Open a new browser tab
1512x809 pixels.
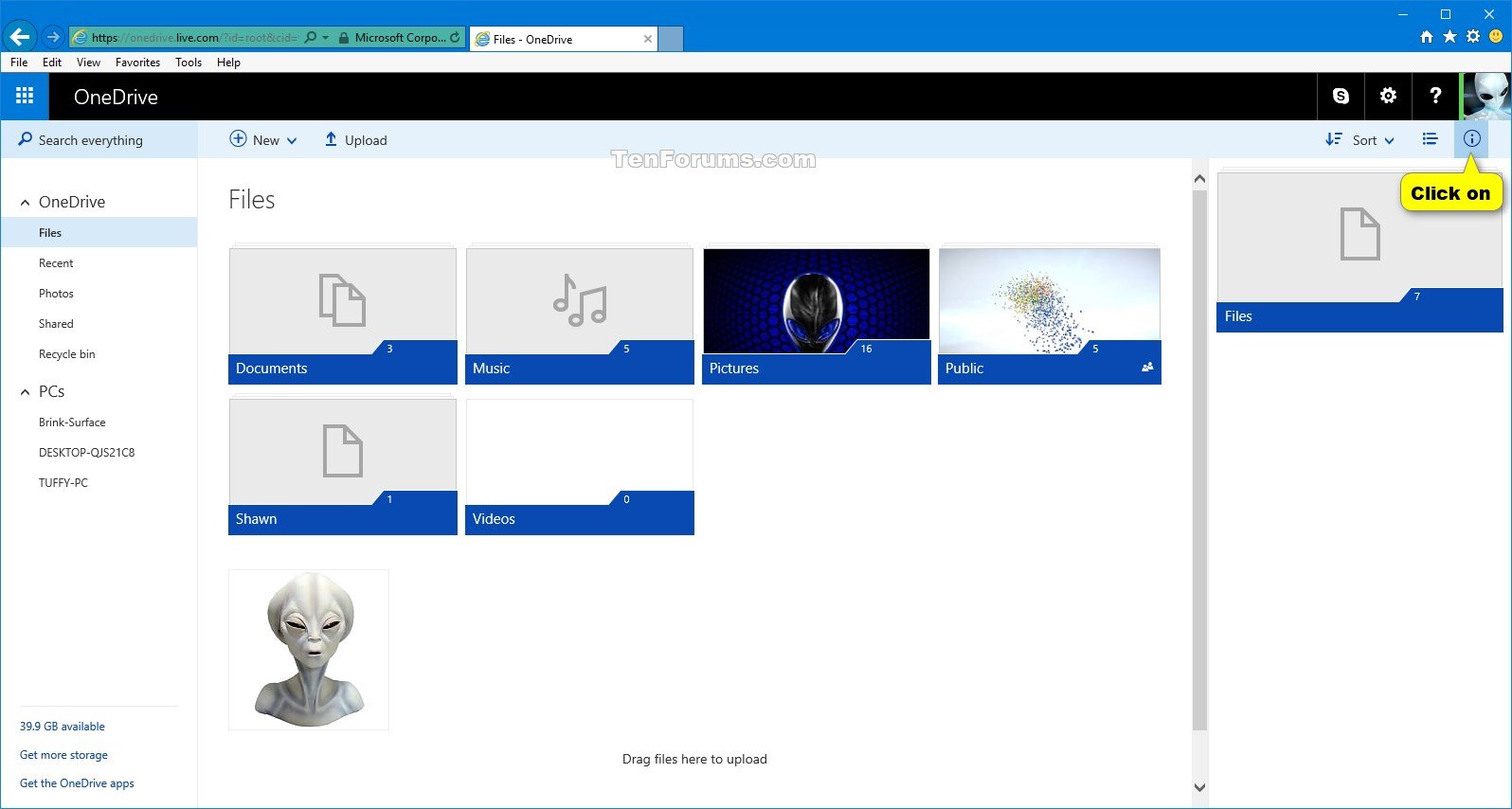[x=671, y=39]
